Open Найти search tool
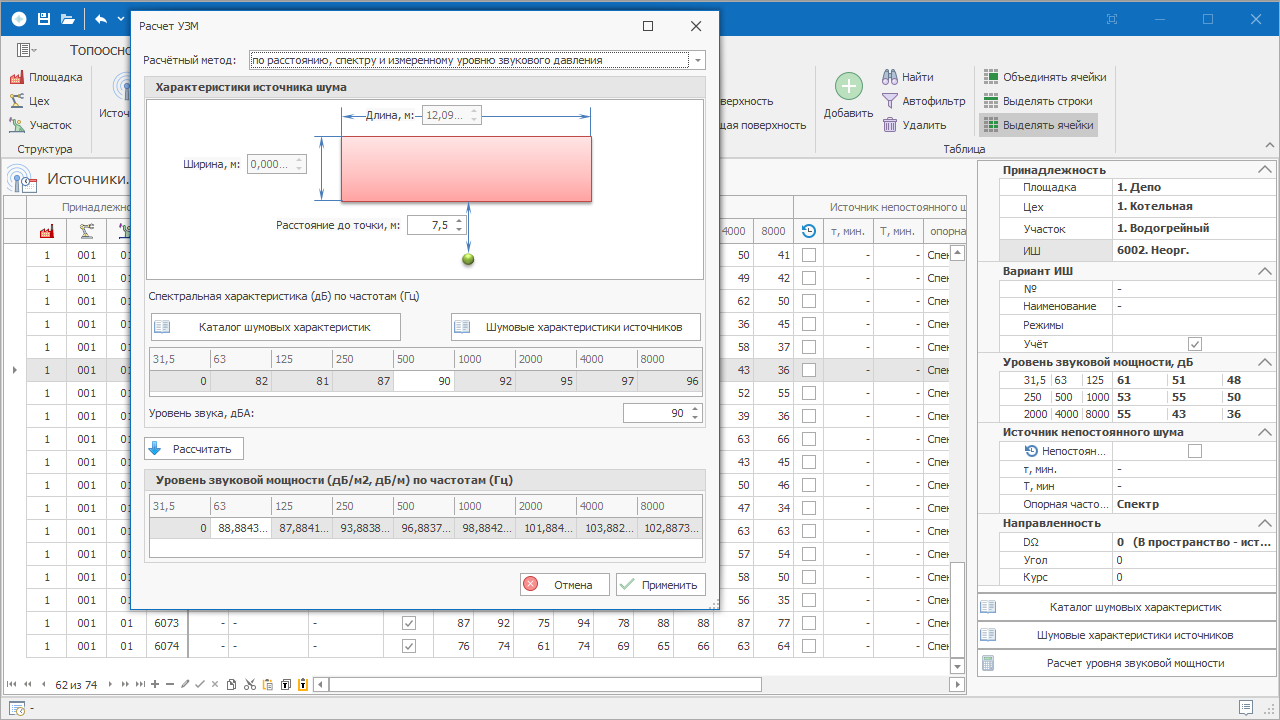The width and height of the screenshot is (1280, 720). pos(908,77)
